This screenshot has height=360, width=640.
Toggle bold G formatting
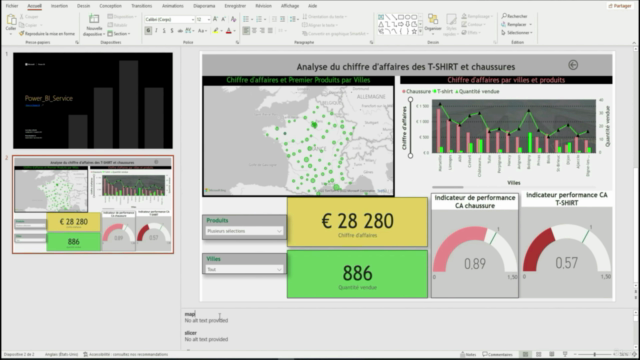(148, 31)
